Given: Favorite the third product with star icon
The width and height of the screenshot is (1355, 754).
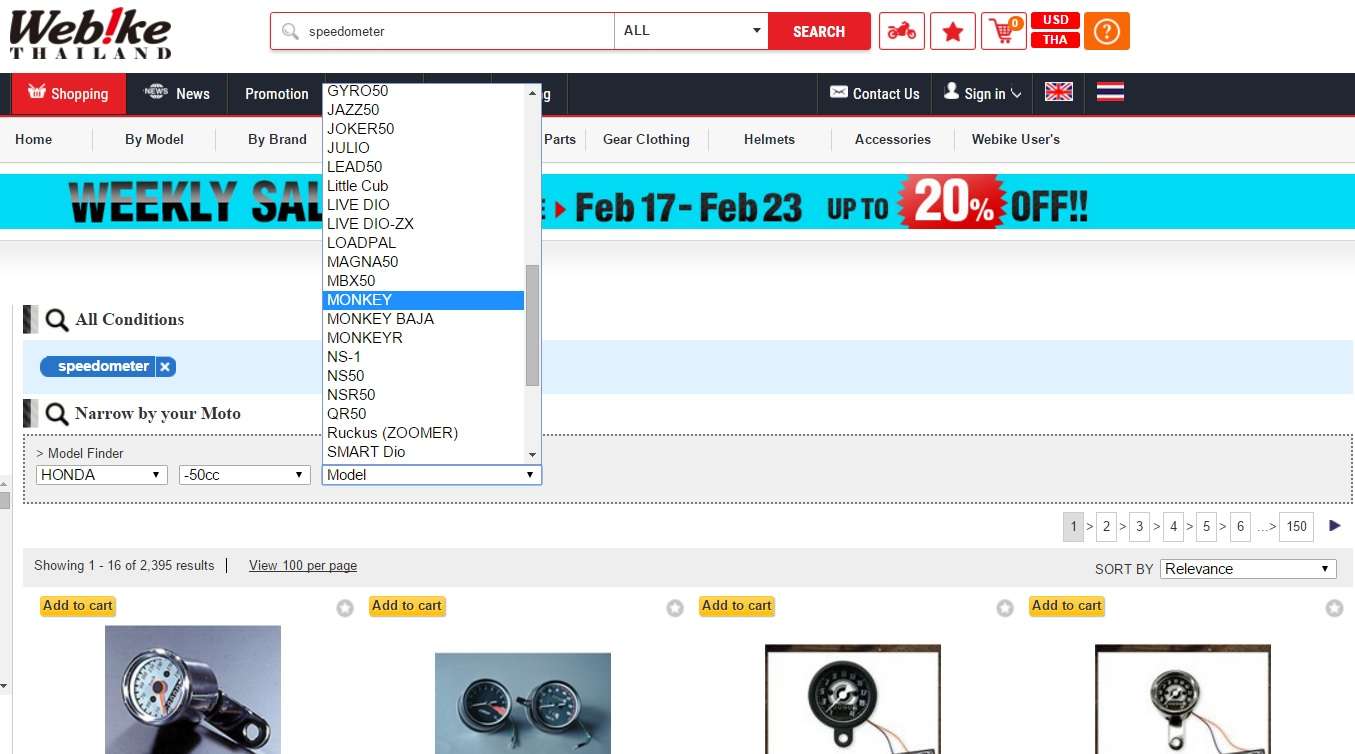Looking at the screenshot, I should coord(1005,608).
